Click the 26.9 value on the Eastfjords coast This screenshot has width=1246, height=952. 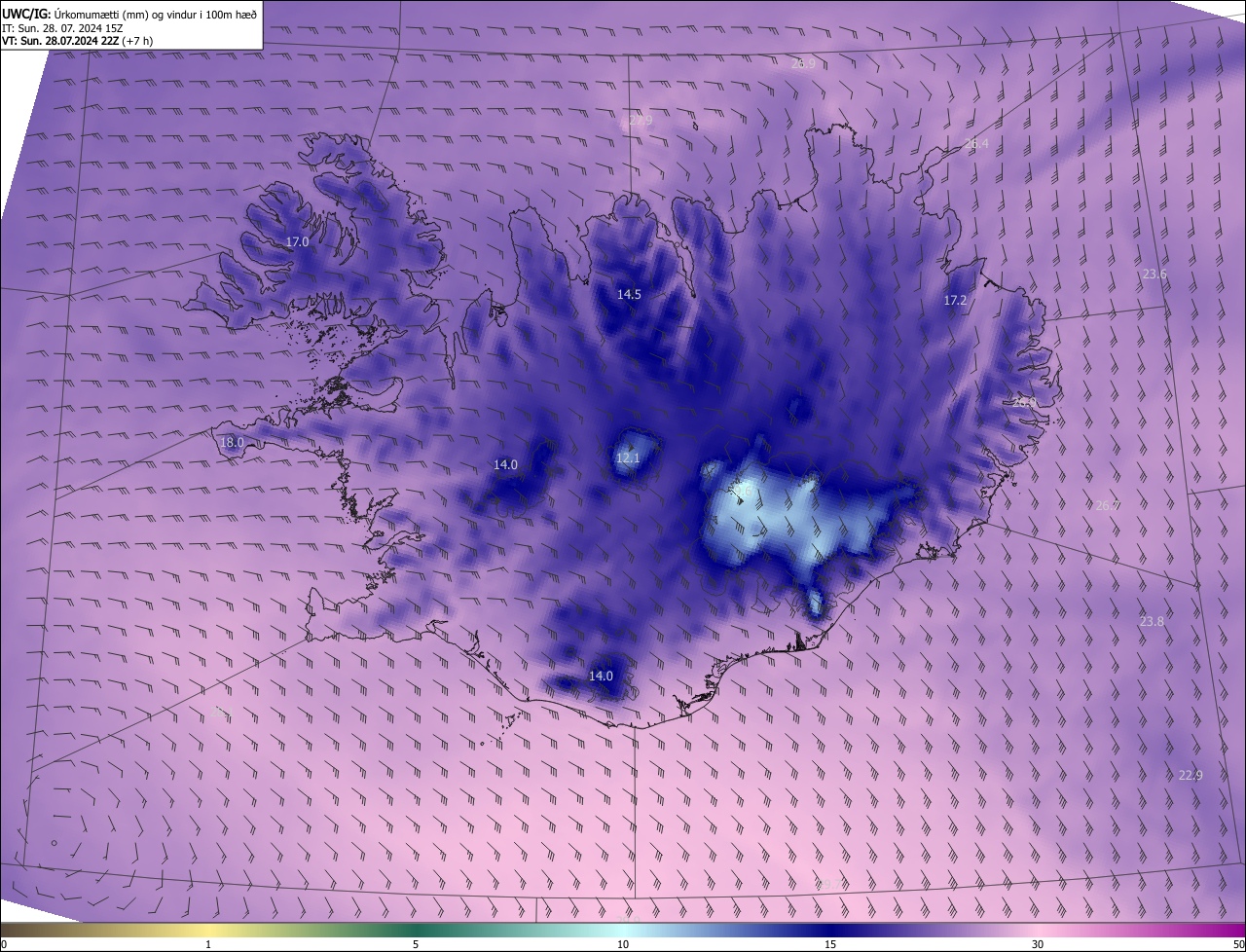(x=1024, y=401)
